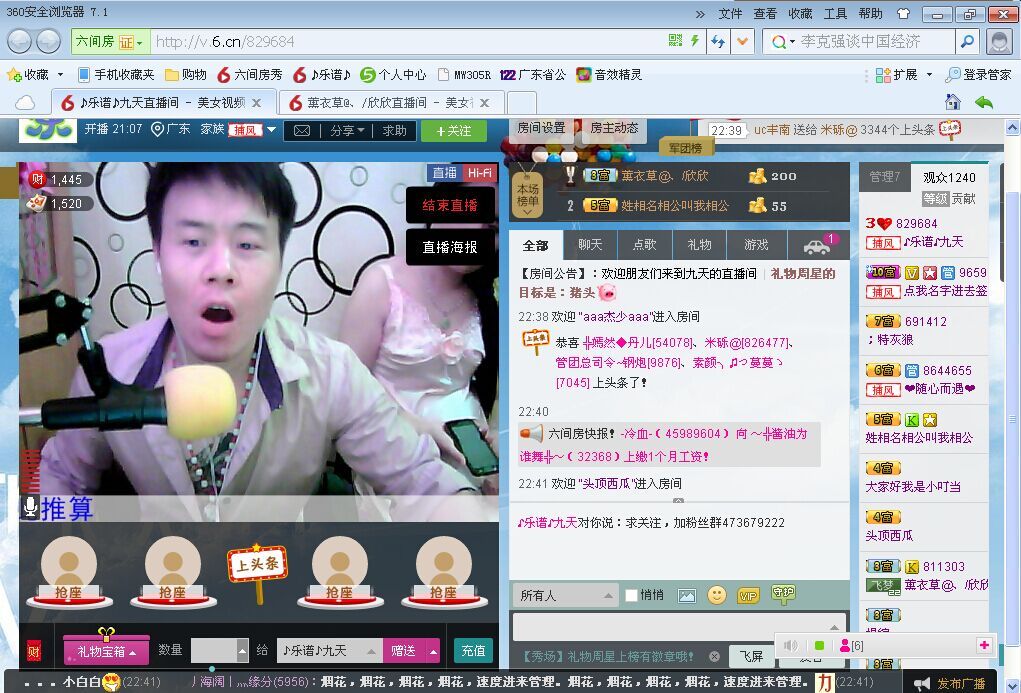Click the green undo-close-tab arrow icon

984,102
